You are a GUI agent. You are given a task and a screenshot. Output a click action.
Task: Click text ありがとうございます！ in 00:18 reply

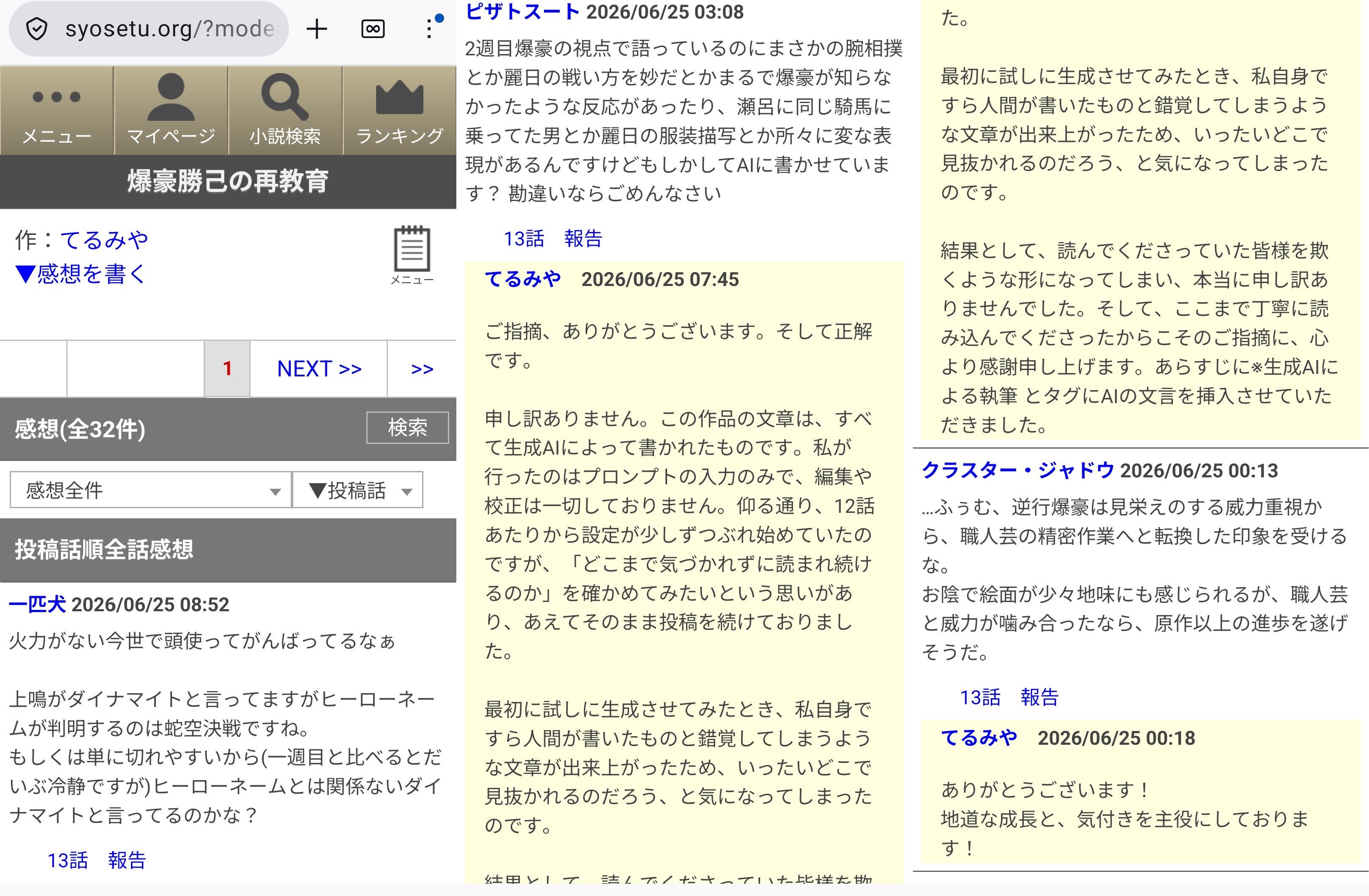coord(1045,790)
